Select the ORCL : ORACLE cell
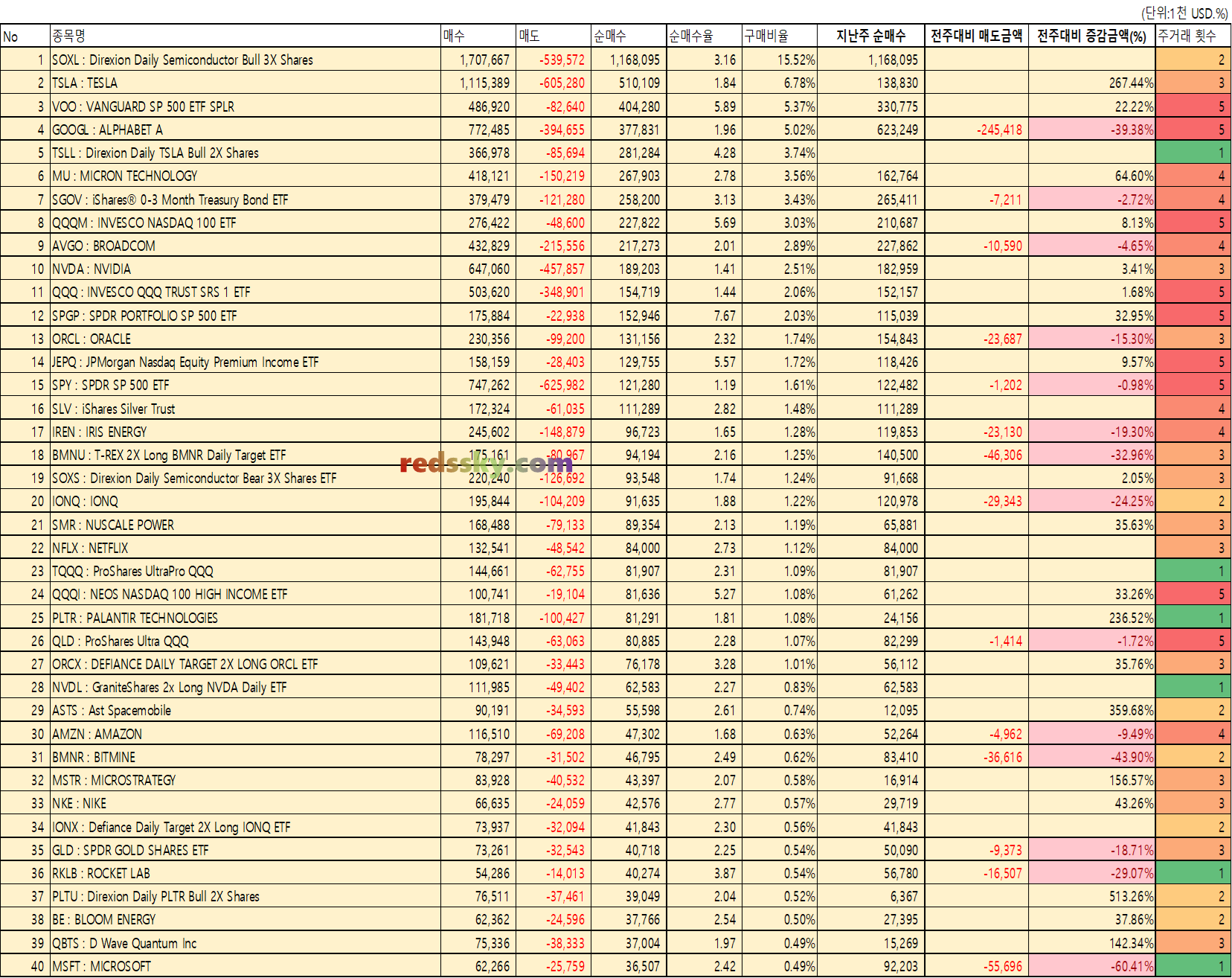Image resolution: width=1232 pixels, height=978 pixels. click(246, 339)
